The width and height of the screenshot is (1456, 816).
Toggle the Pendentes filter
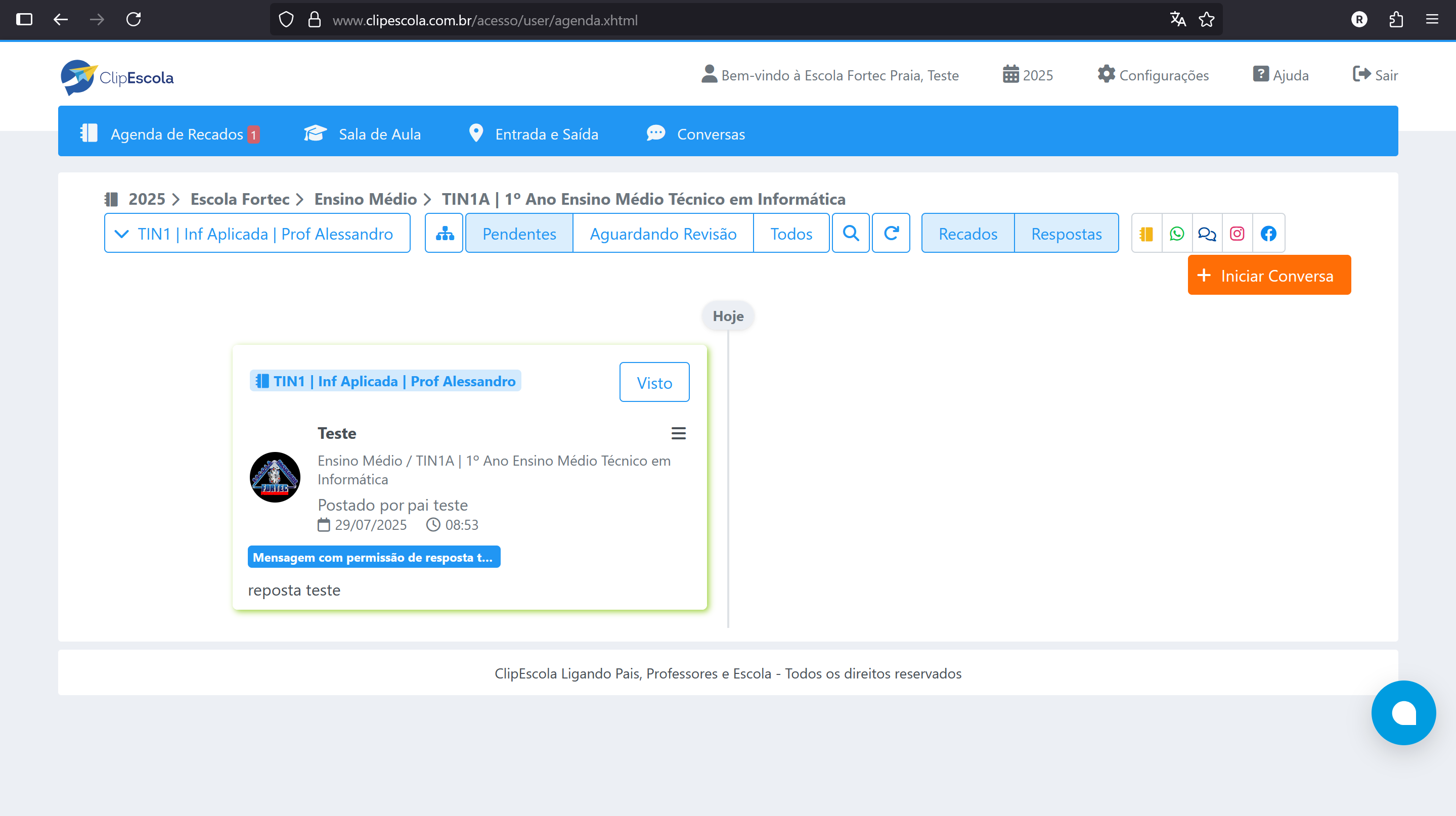pos(519,234)
